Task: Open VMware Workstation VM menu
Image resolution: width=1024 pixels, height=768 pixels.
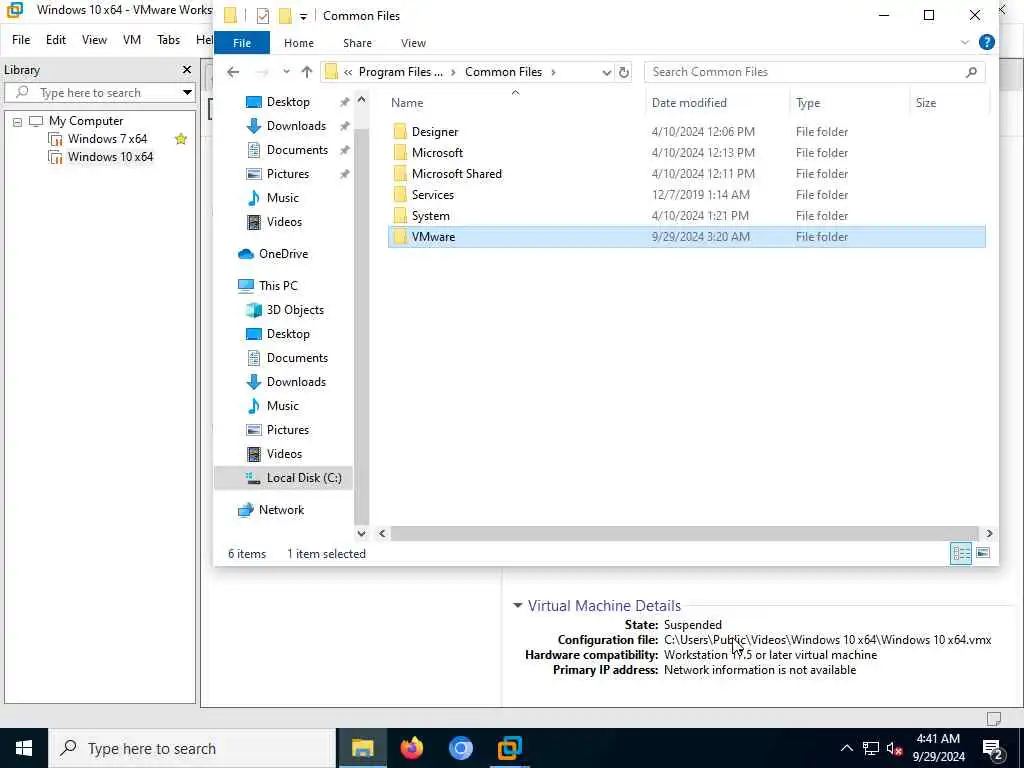Action: 132,40
